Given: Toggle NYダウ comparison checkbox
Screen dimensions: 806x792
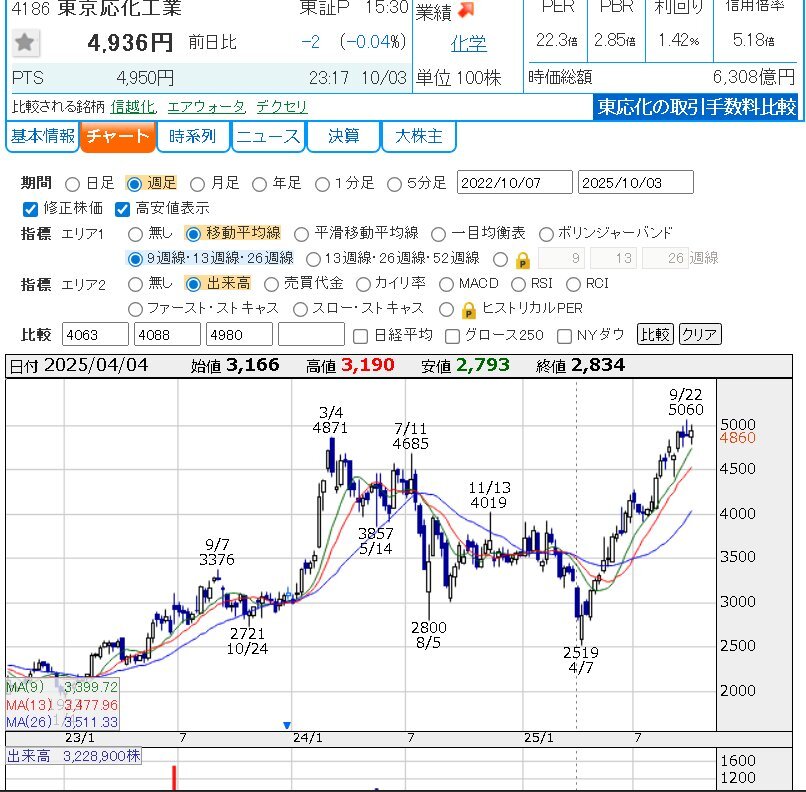Looking at the screenshot, I should (564, 337).
